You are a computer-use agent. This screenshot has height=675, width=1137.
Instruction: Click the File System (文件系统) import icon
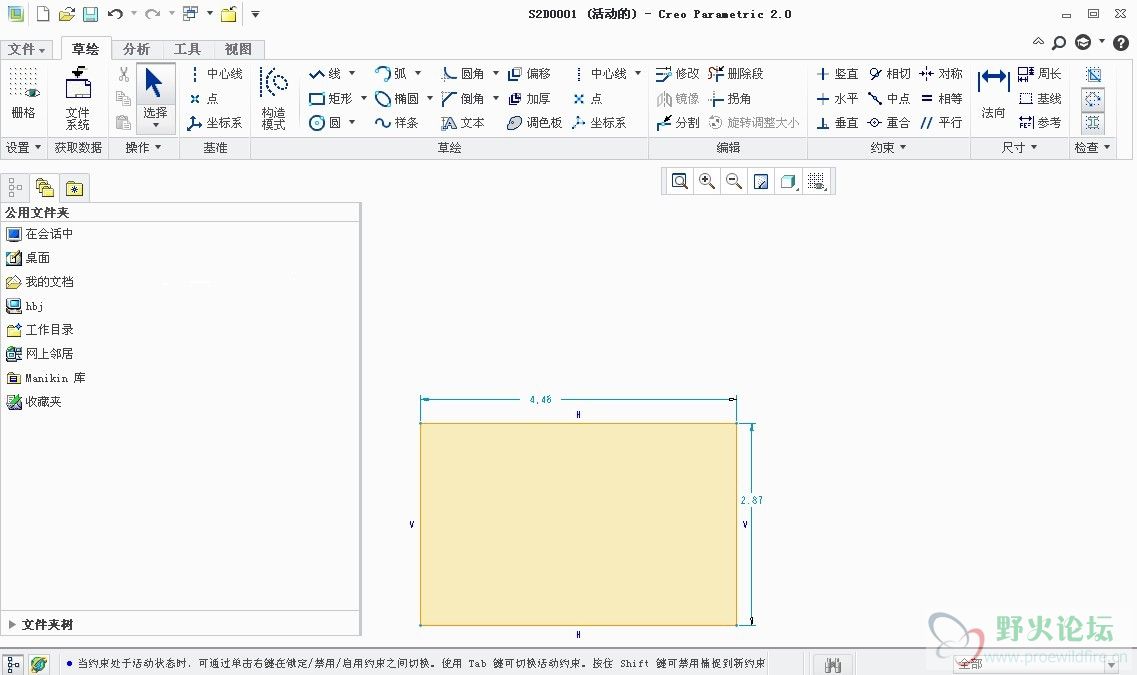click(78, 98)
